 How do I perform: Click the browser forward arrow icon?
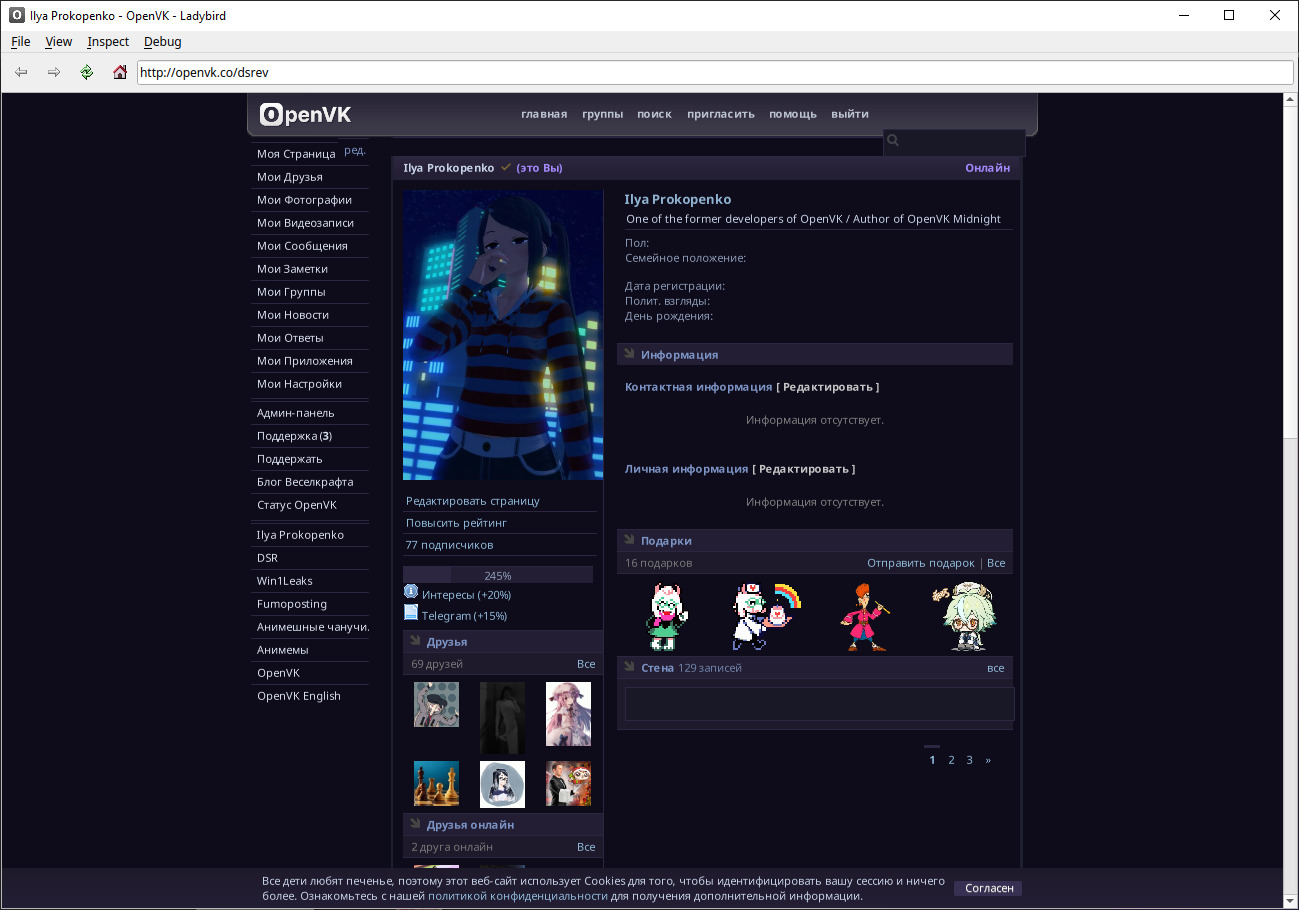(x=54, y=72)
